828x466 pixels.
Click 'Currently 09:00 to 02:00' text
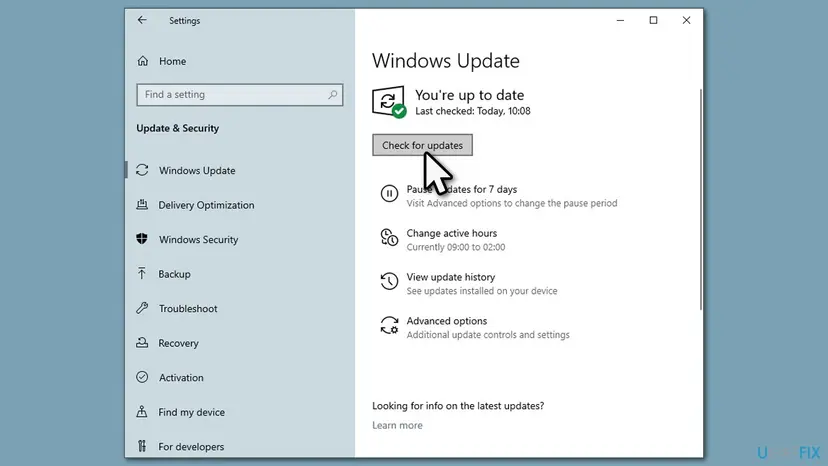(456, 247)
